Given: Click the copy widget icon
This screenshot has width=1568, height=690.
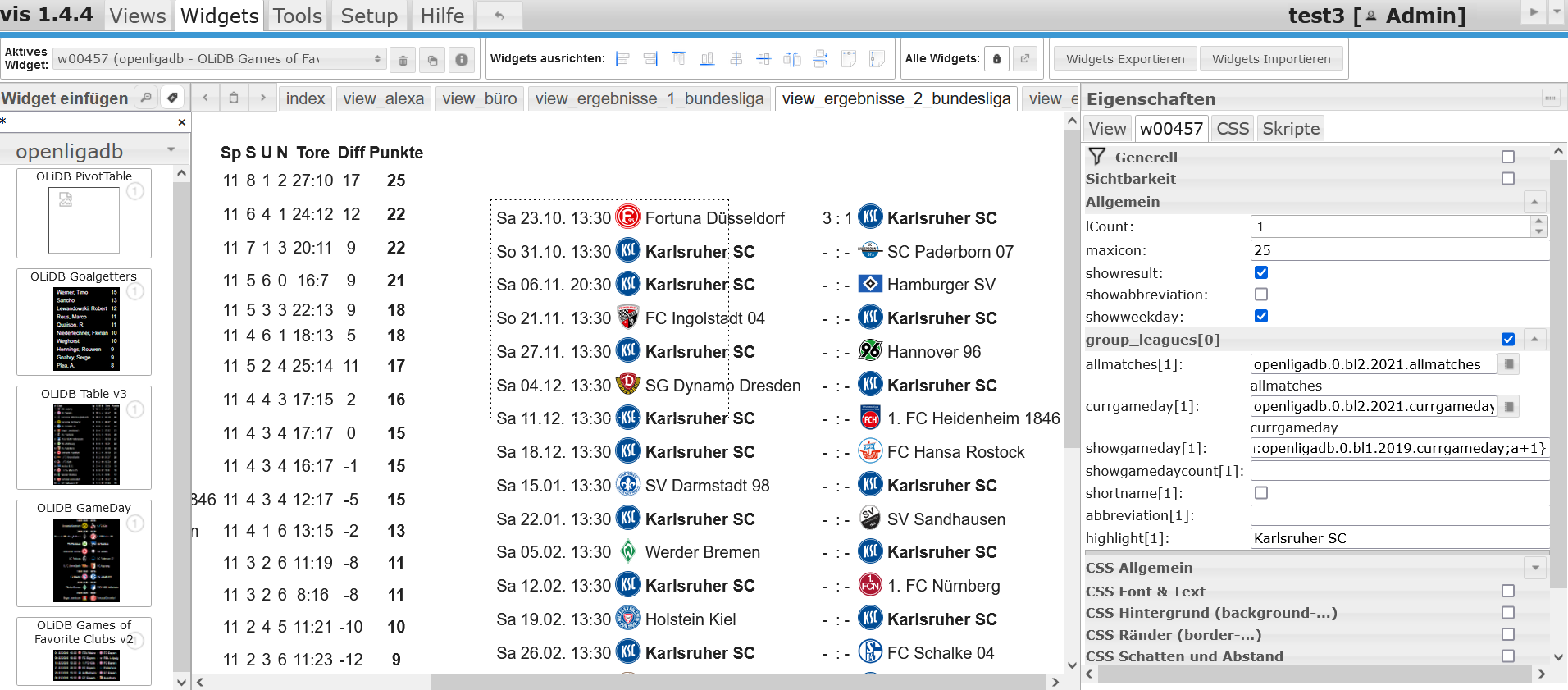Looking at the screenshot, I should 432,60.
